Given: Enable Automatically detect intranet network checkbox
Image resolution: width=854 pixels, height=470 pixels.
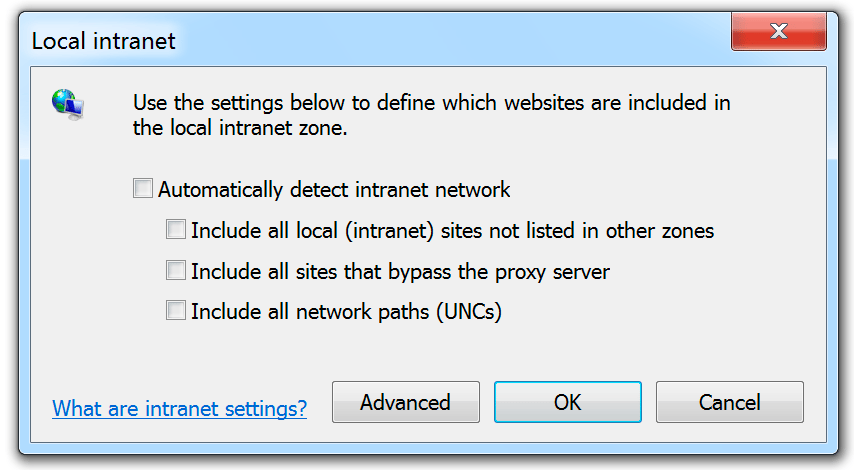Looking at the screenshot, I should [143, 188].
